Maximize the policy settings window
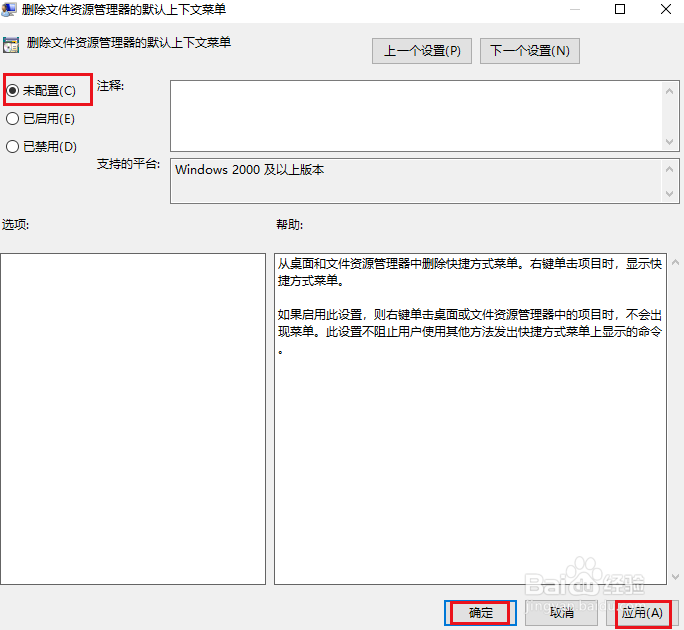Screen dimensions: 684x630 tap(620, 9)
